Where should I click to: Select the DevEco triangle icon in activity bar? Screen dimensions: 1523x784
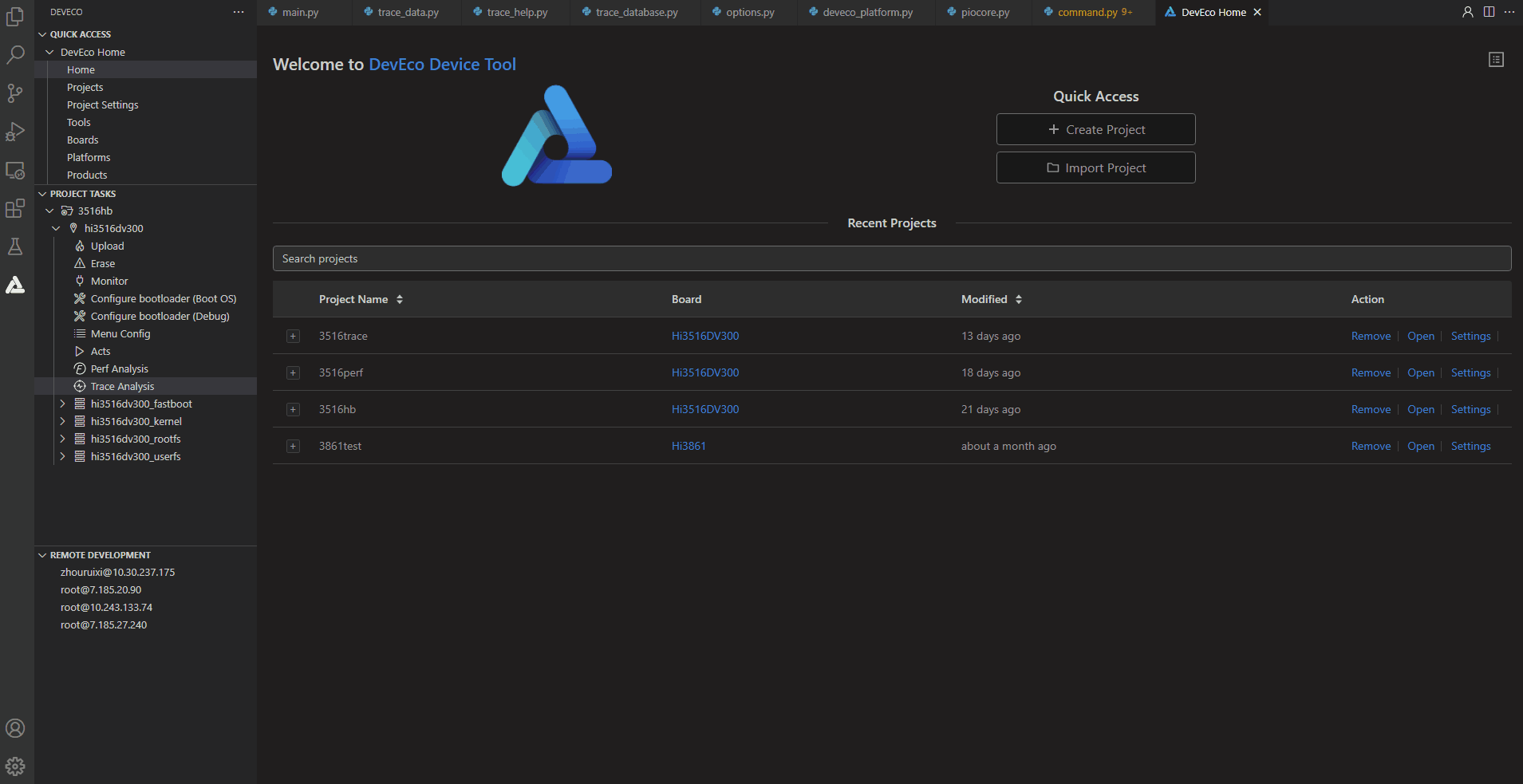(x=15, y=285)
